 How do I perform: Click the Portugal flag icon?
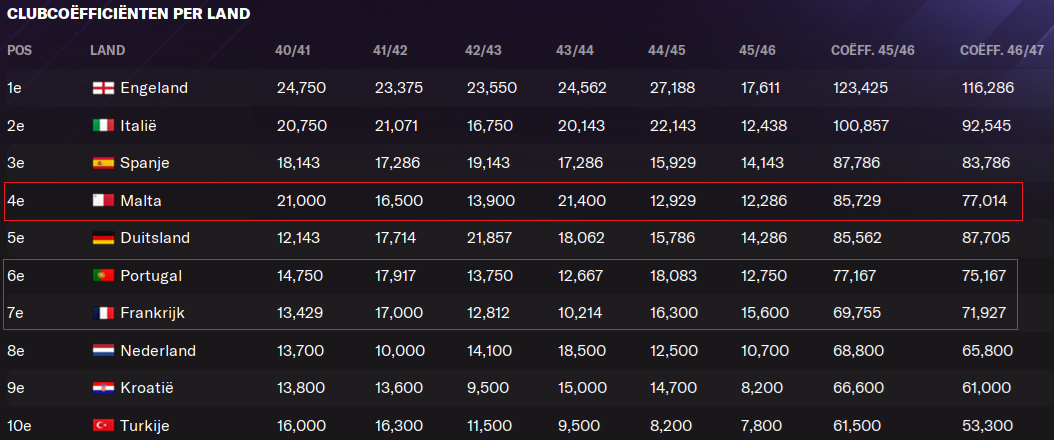[x=101, y=276]
